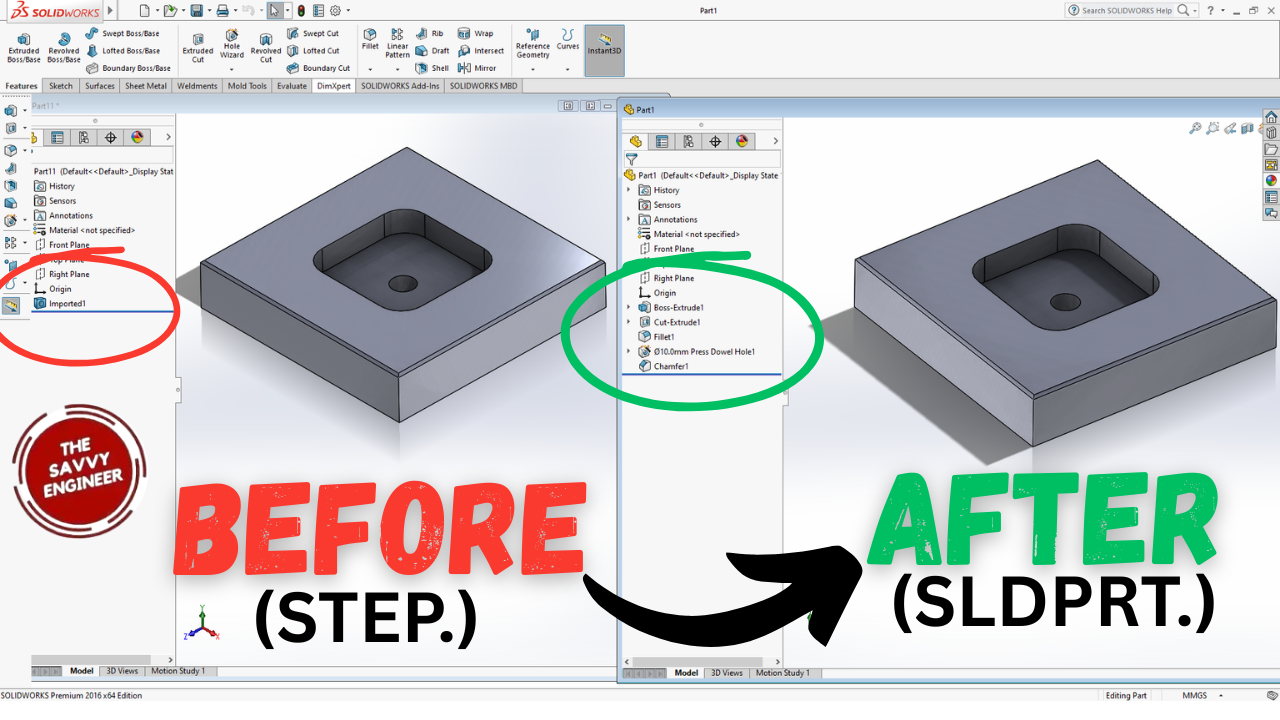The height and width of the screenshot is (720, 1280).
Task: Expand the Boss-Extrude1 feature in tree
Action: coord(629,308)
